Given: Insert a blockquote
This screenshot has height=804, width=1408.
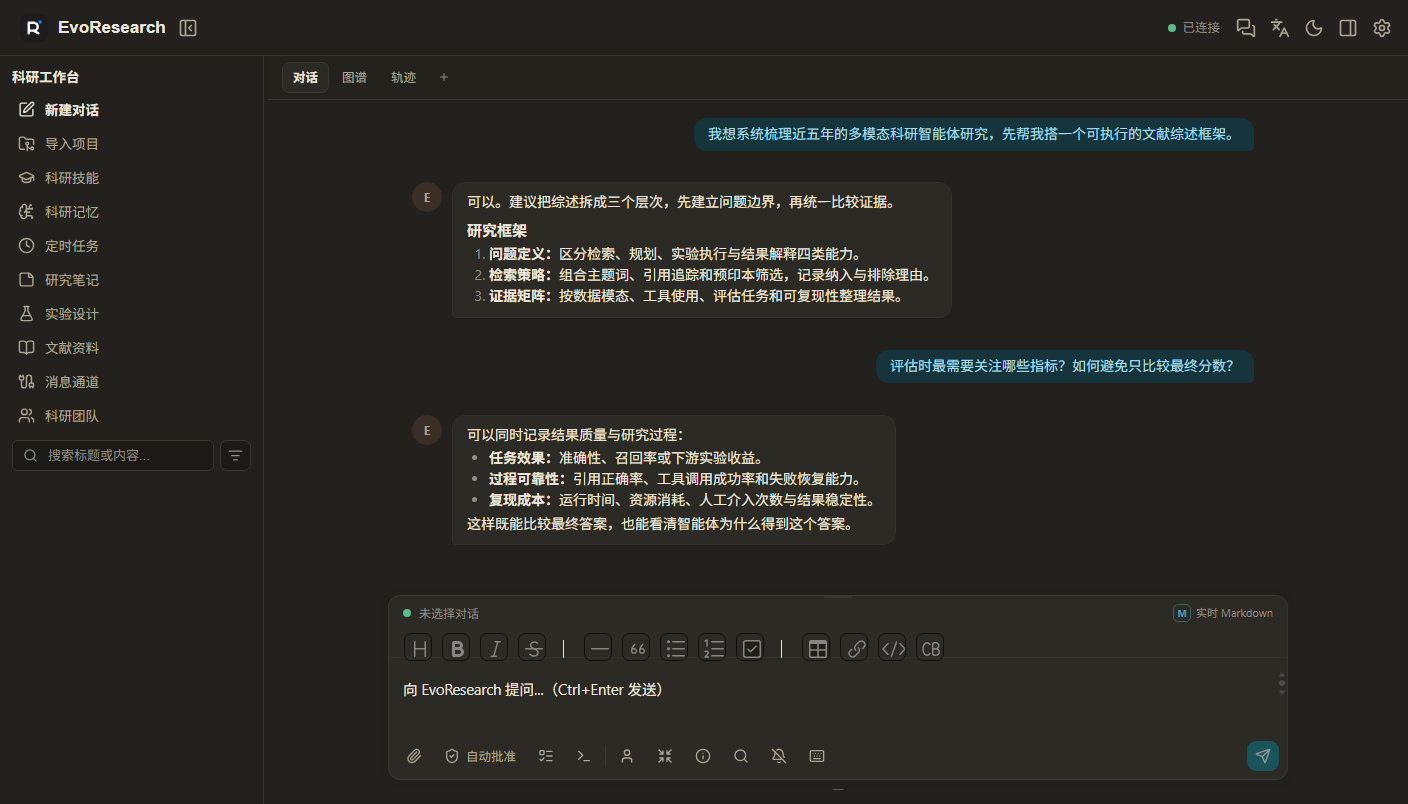Looking at the screenshot, I should click(x=636, y=648).
